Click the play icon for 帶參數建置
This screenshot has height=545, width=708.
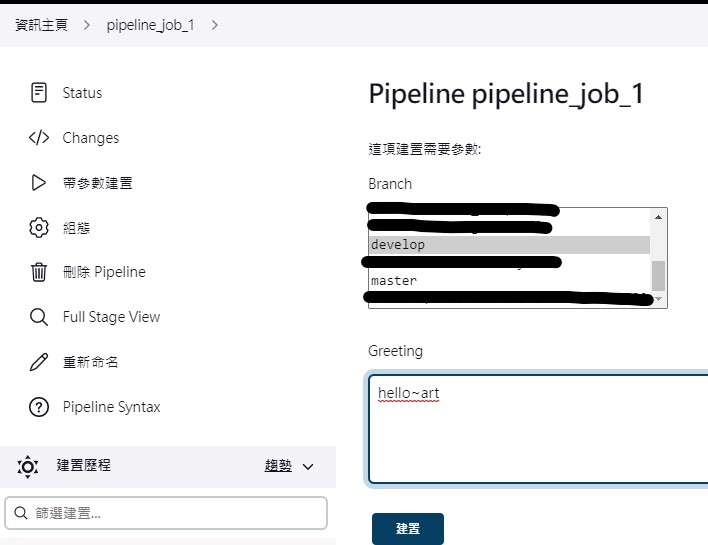[x=39, y=182]
